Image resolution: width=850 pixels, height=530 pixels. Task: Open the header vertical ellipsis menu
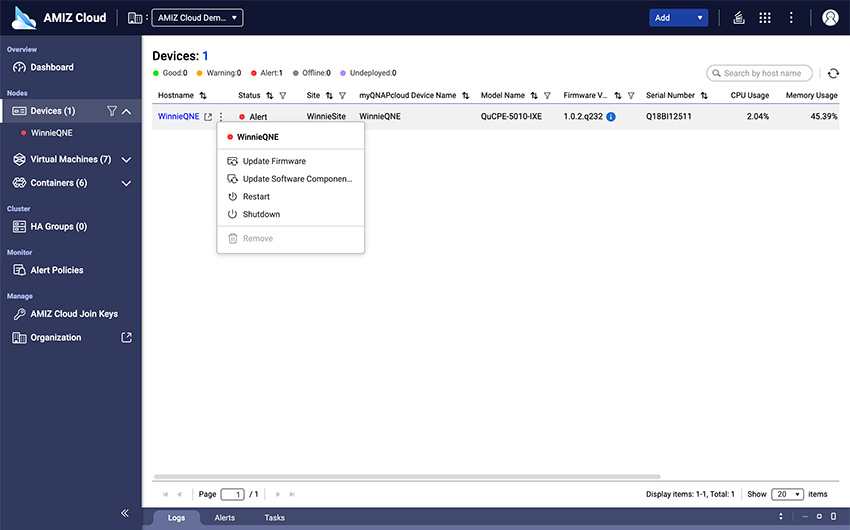coord(791,18)
